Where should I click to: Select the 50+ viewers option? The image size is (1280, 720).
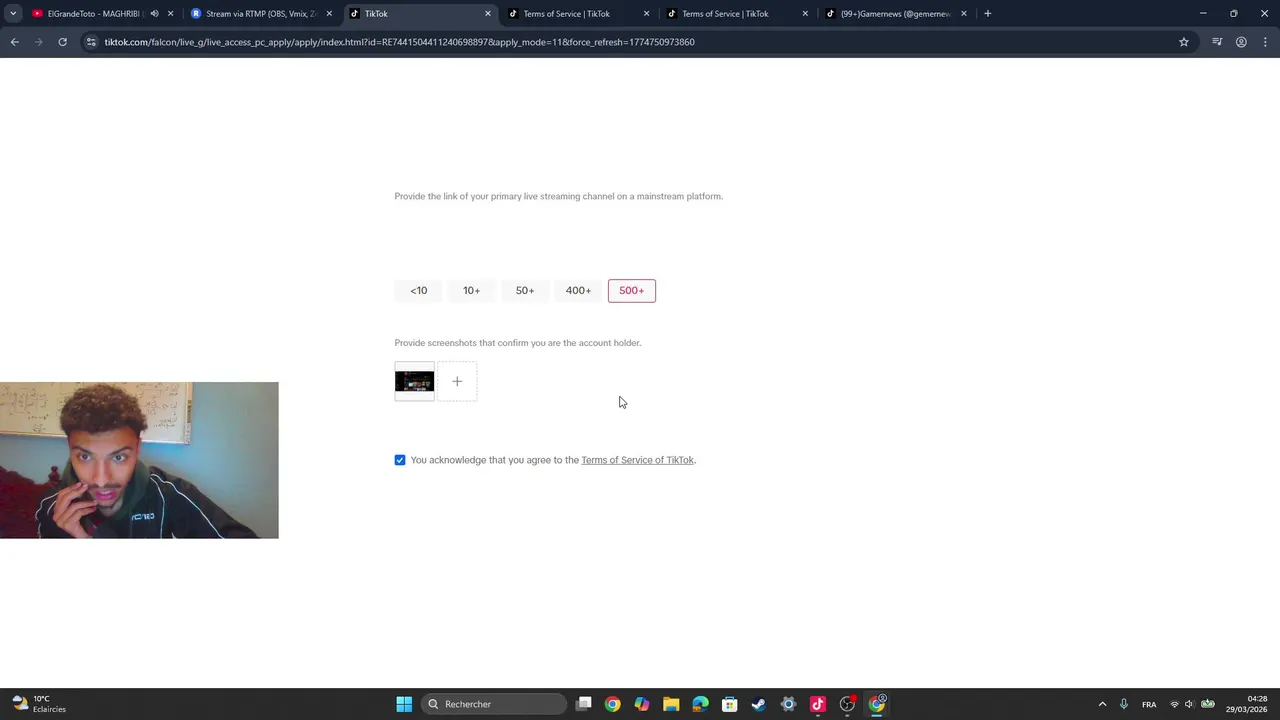pos(525,291)
